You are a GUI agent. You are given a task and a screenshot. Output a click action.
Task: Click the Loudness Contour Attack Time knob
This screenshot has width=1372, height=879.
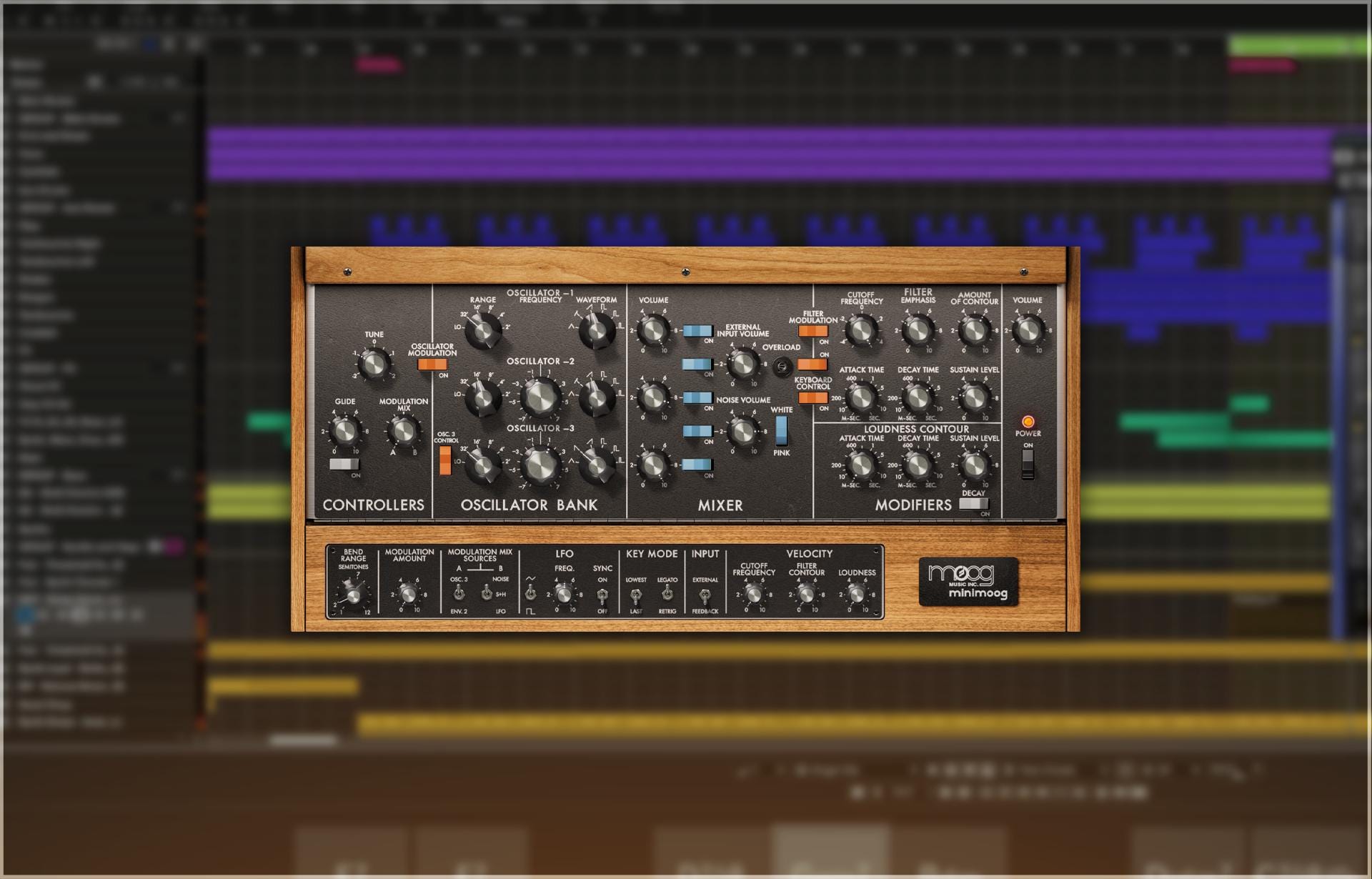(x=861, y=465)
